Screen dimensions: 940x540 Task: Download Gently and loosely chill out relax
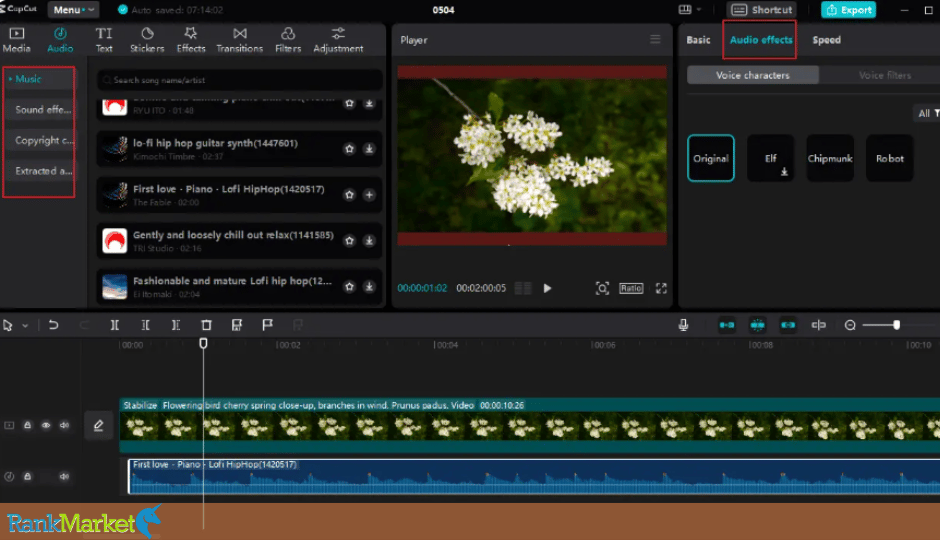coord(369,240)
